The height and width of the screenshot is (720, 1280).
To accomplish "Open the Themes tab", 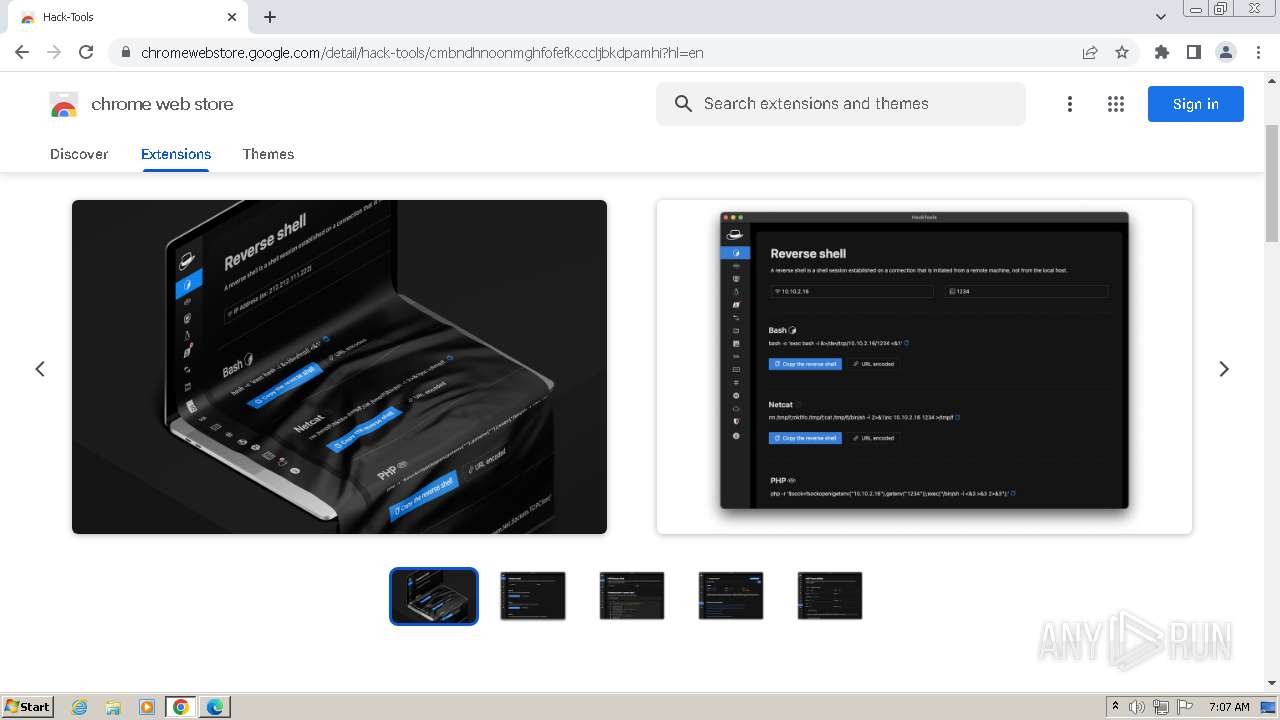I will pyautogui.click(x=268, y=154).
